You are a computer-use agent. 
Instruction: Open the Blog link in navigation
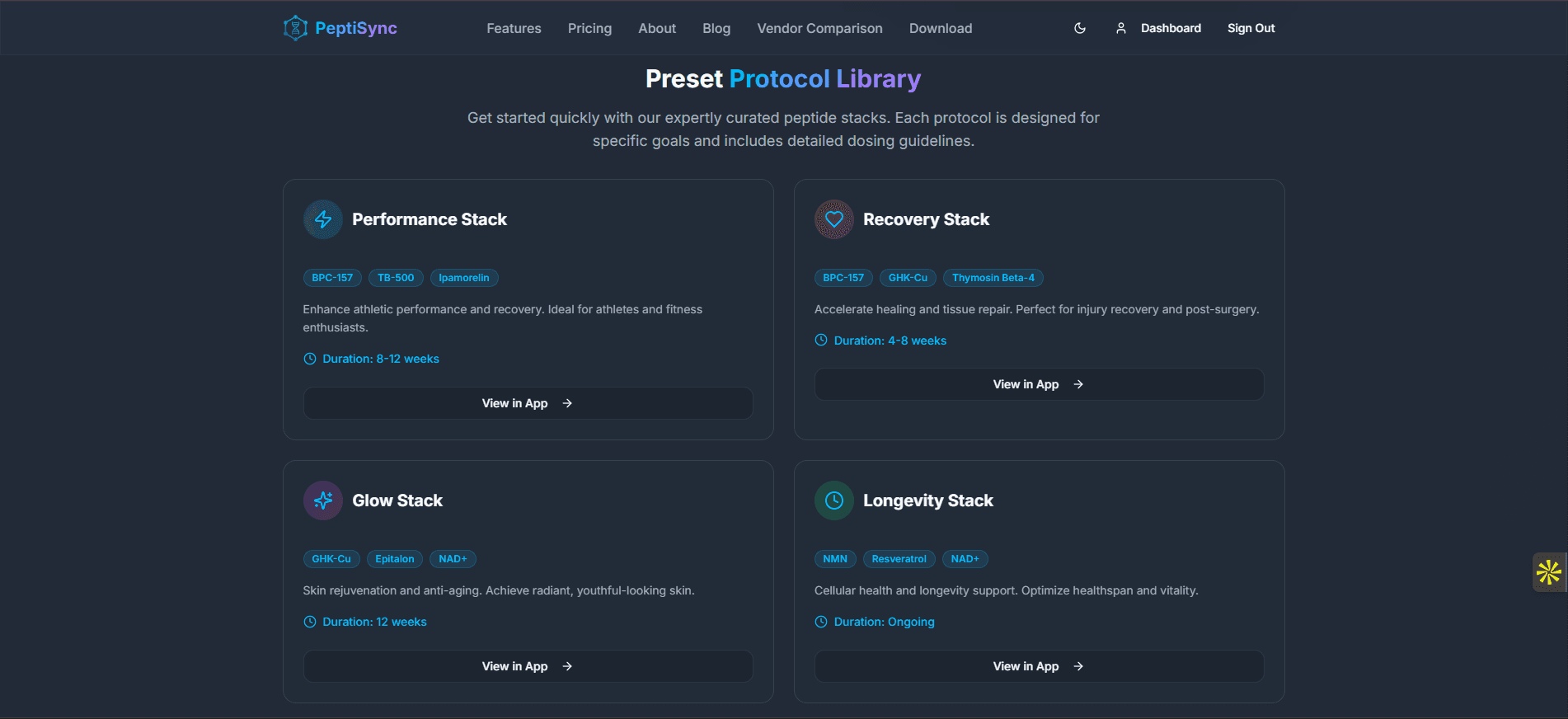(716, 28)
